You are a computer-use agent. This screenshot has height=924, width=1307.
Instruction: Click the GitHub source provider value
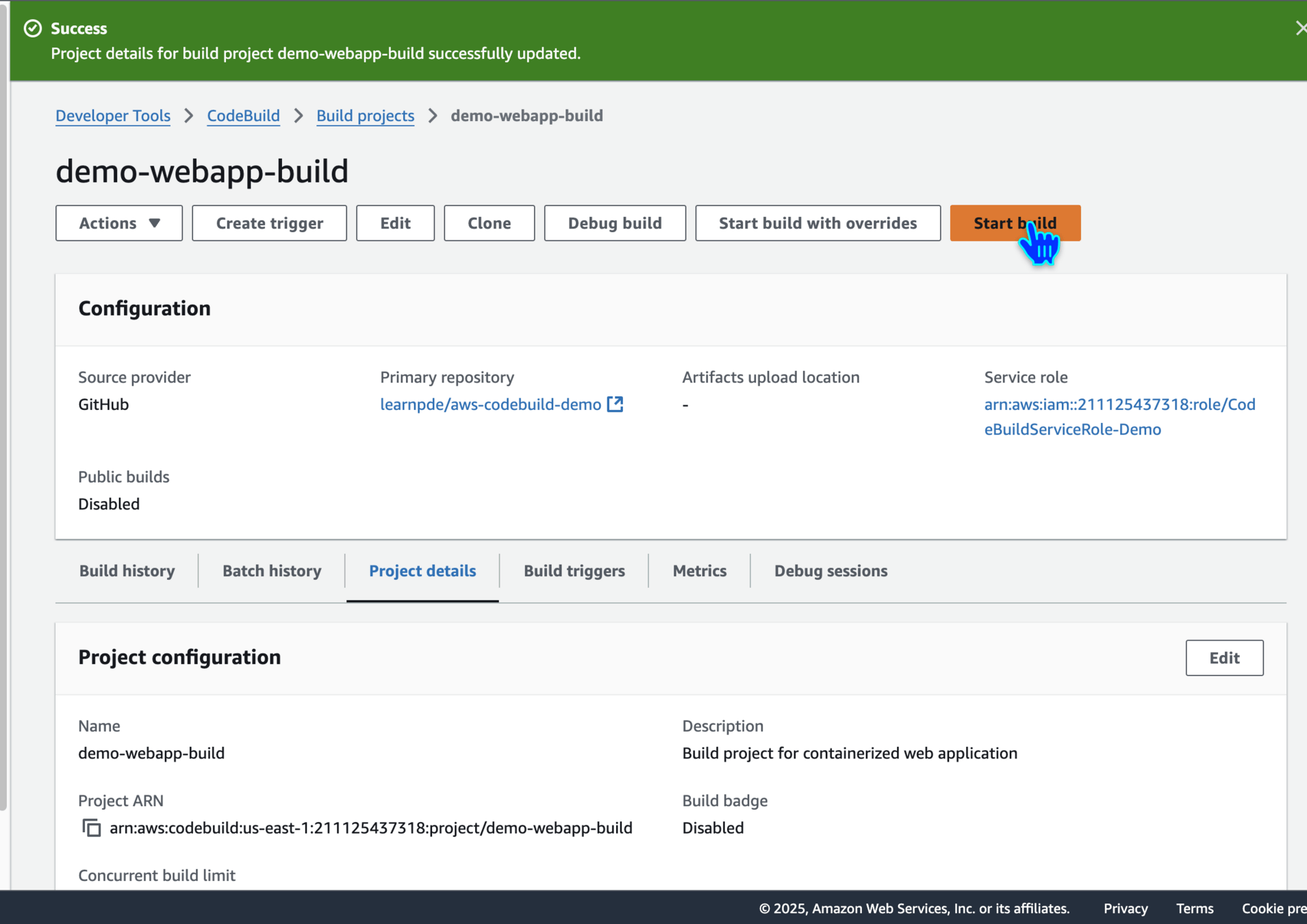click(103, 405)
